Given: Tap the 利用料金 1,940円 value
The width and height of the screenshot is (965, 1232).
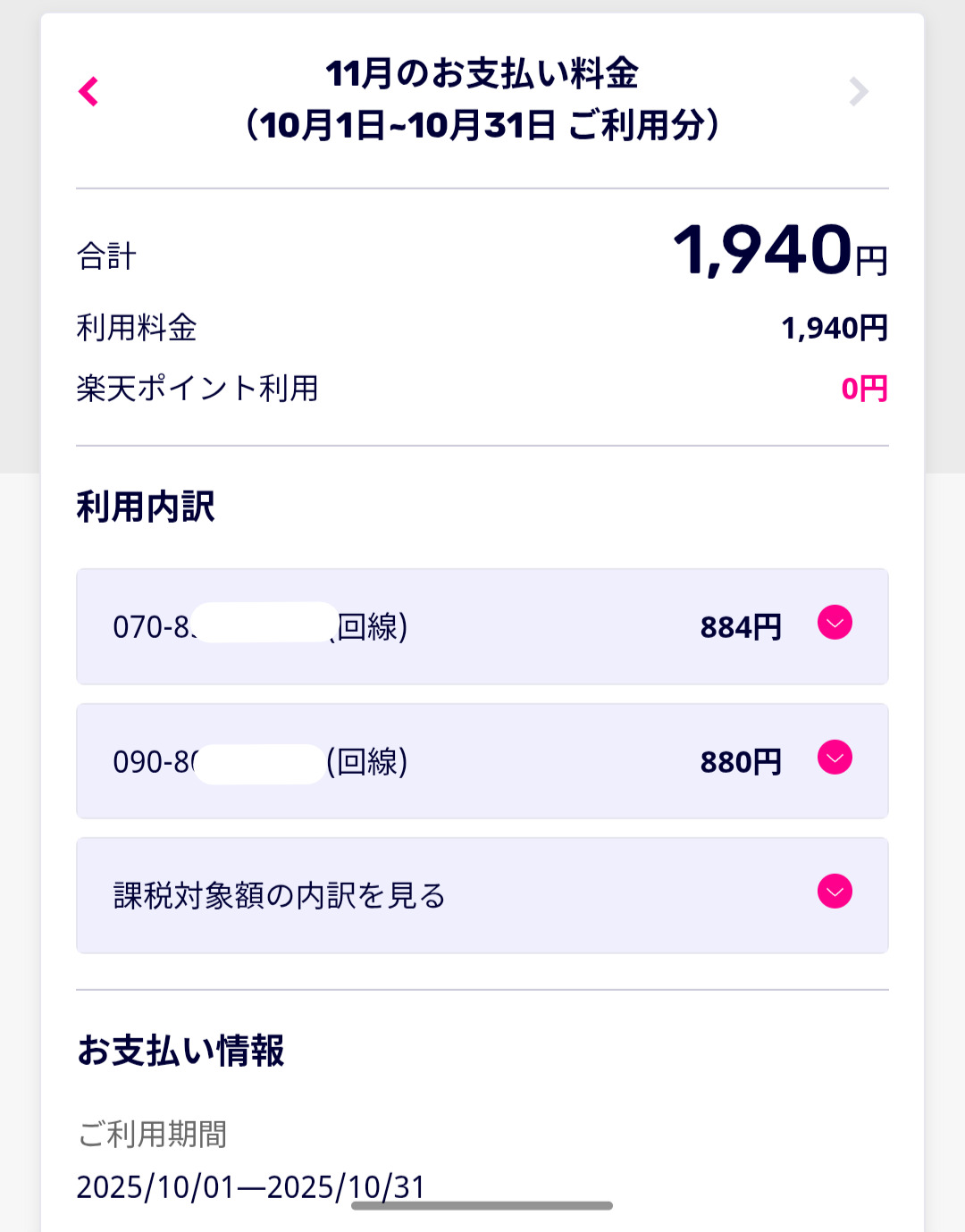Looking at the screenshot, I should (834, 328).
